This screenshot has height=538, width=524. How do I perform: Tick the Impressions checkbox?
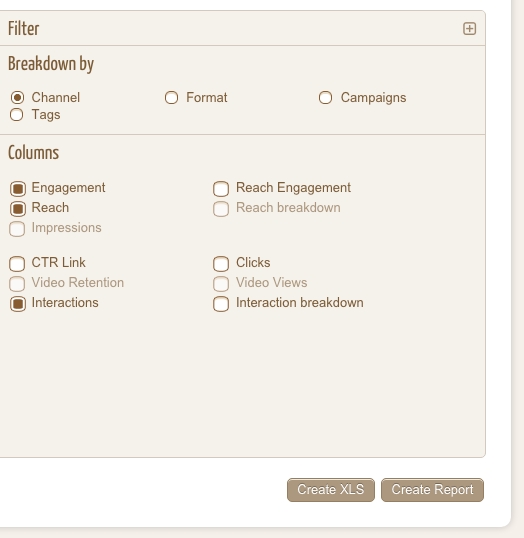pyautogui.click(x=17, y=229)
